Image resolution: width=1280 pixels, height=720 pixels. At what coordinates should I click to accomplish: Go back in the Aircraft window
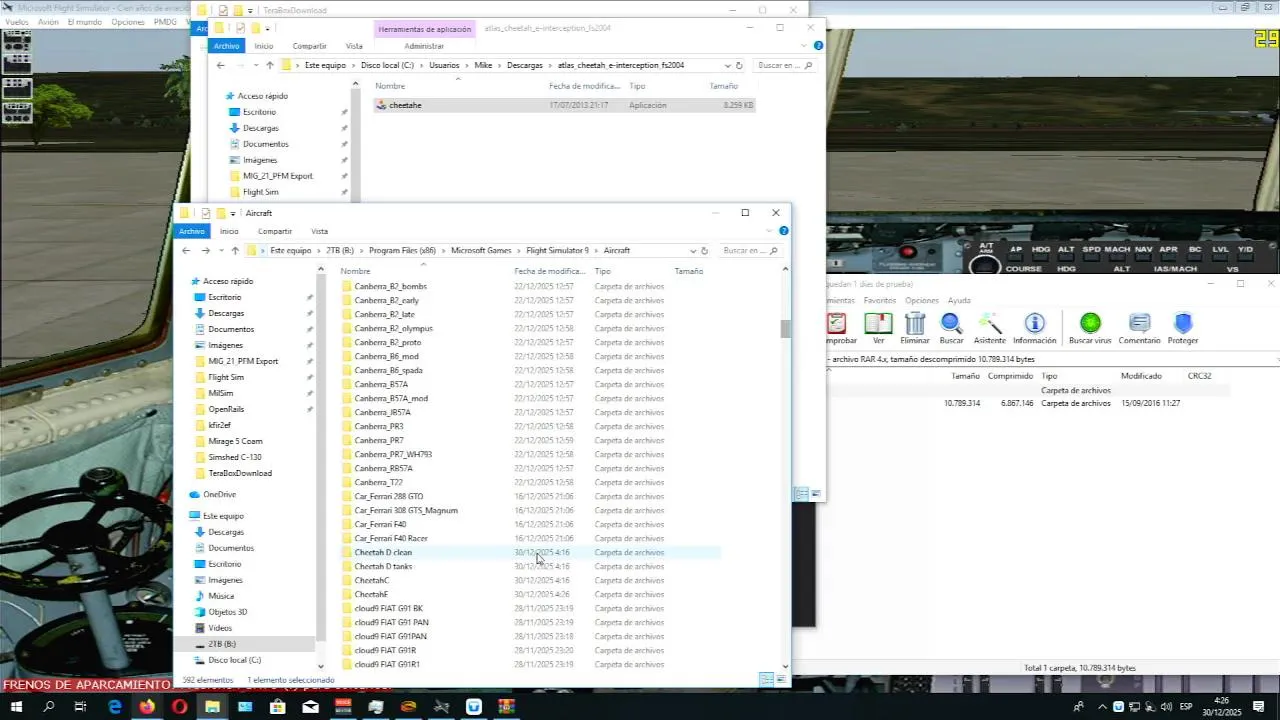click(x=186, y=250)
